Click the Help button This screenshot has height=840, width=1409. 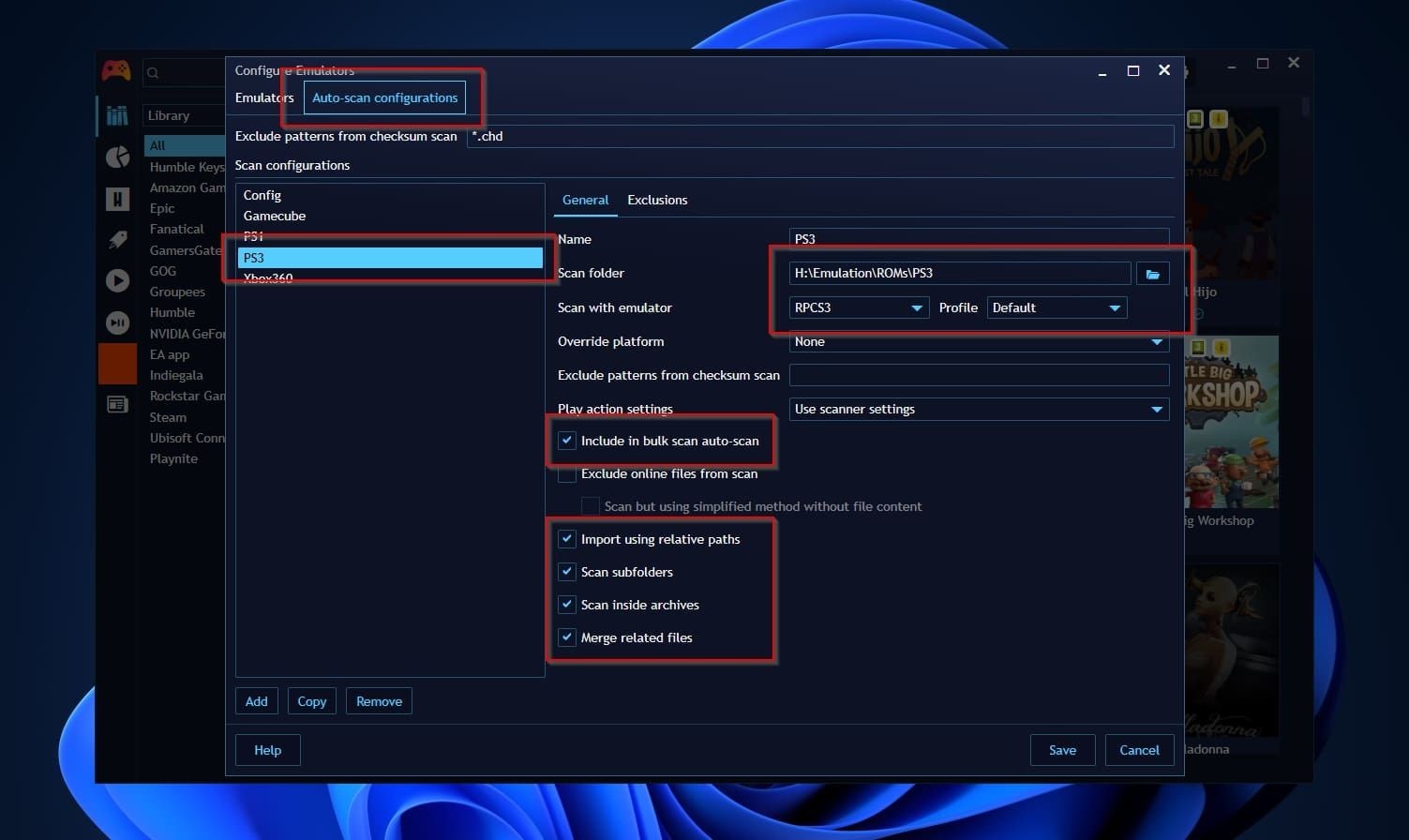coord(268,750)
